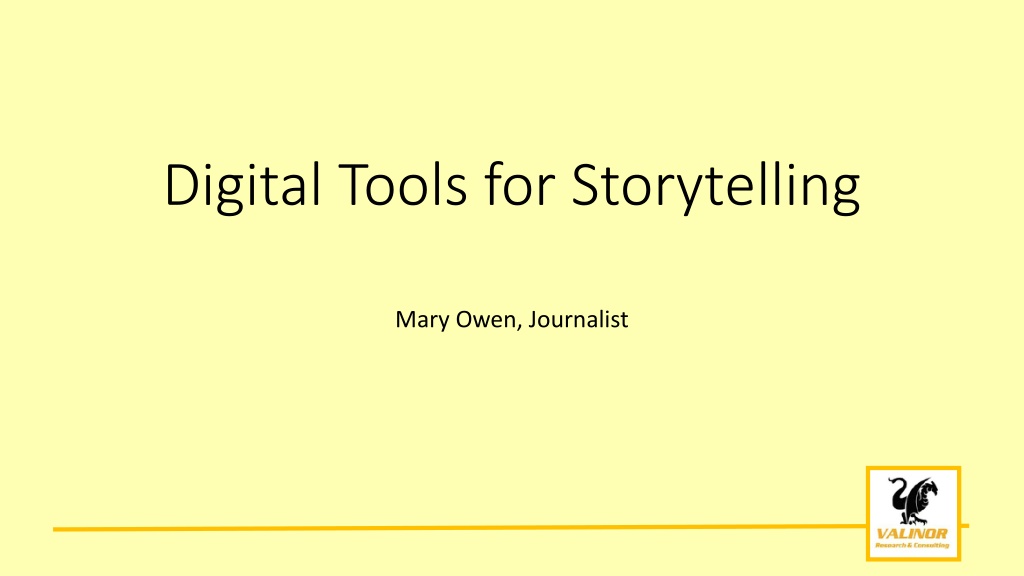Click the 'Research & Consulting' tagline in logo
Screen dimensions: 1024x576
coord(912,545)
